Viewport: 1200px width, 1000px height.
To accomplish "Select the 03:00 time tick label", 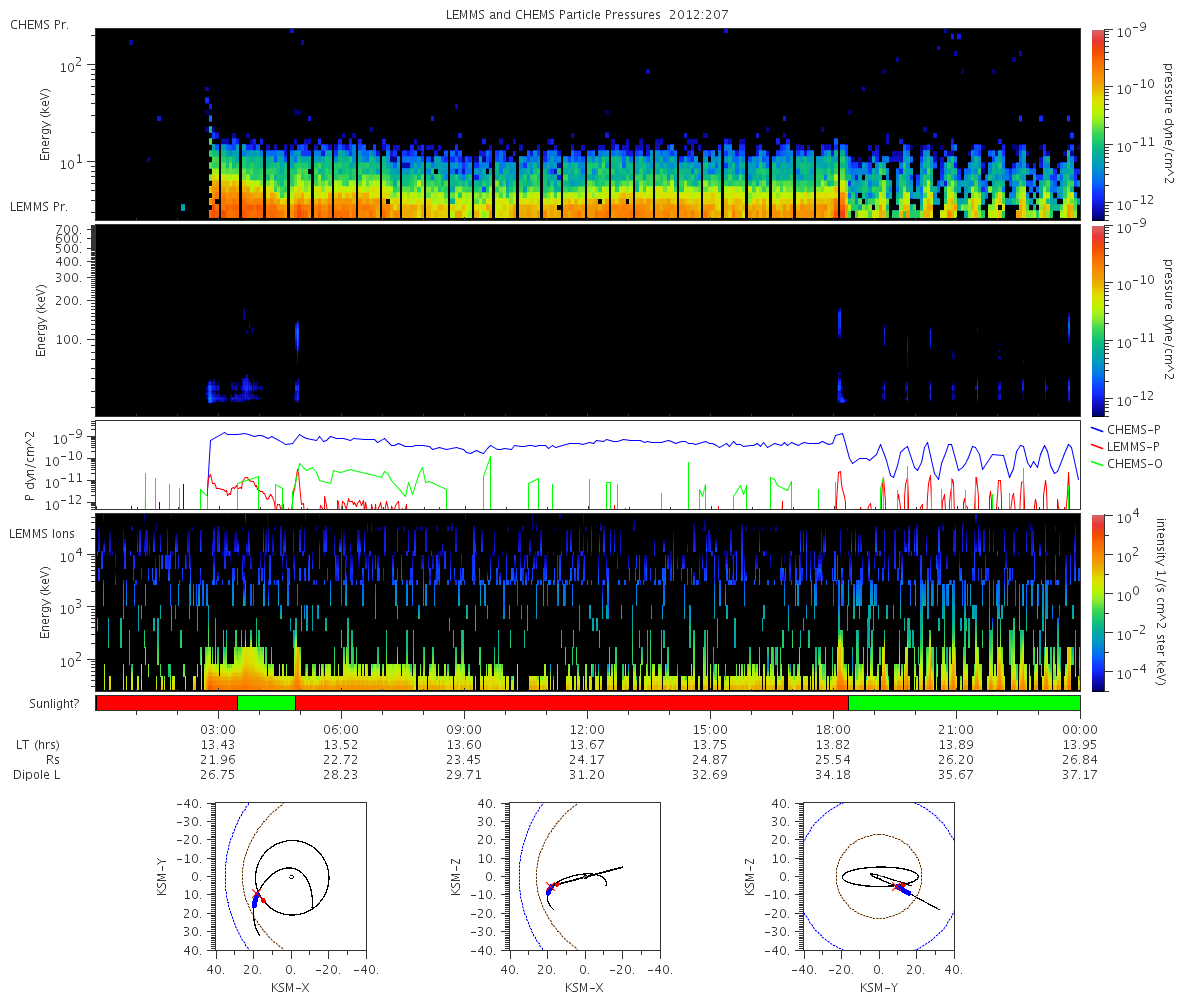I will [x=218, y=729].
